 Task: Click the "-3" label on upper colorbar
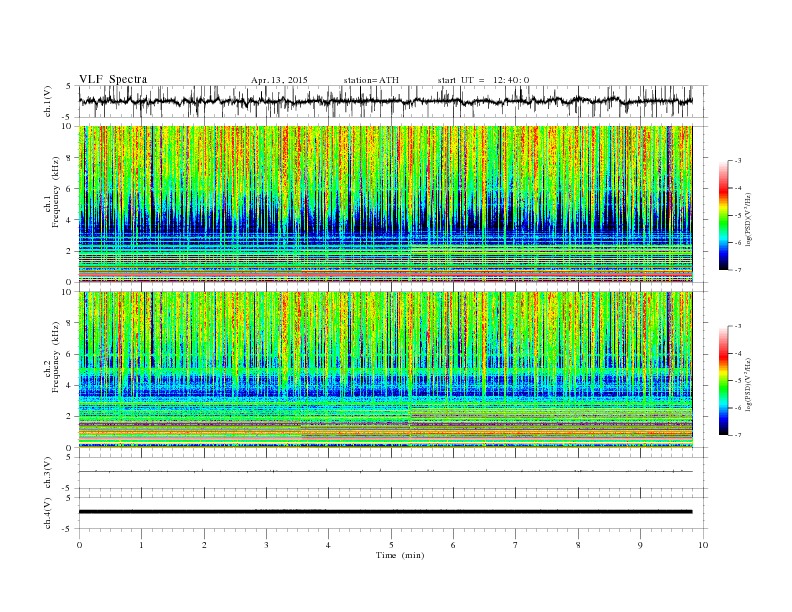tap(738, 161)
